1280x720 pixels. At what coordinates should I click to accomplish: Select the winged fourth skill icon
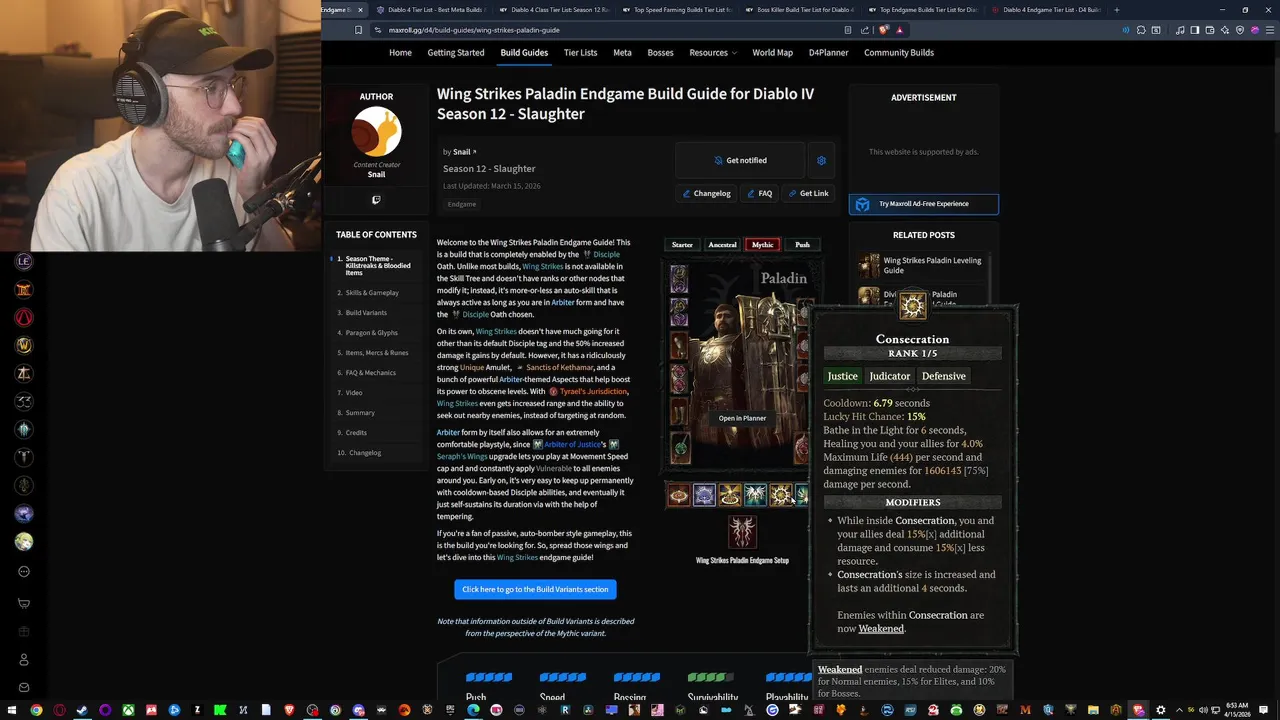[755, 495]
